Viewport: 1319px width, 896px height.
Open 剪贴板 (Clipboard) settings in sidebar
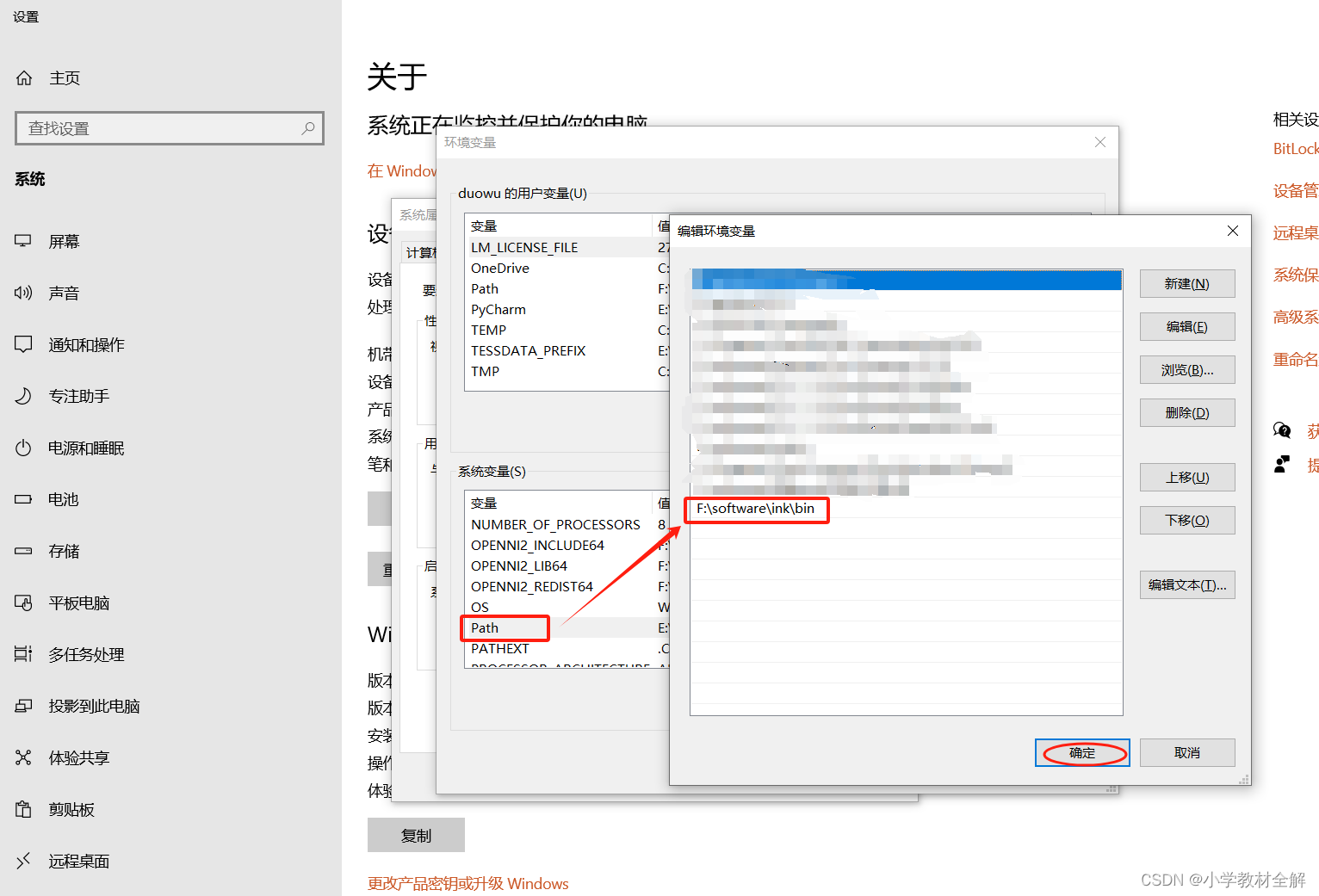[x=71, y=809]
